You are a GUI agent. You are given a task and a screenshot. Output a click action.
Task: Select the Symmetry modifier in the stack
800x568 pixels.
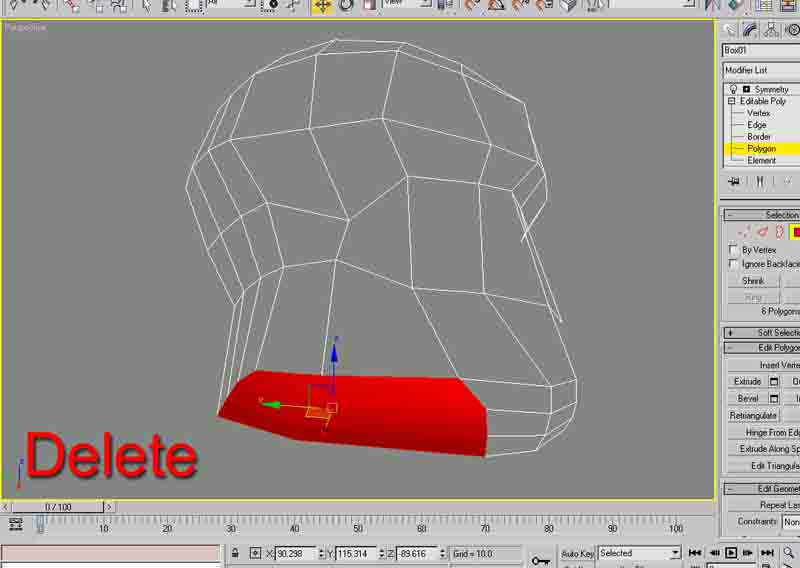(x=771, y=89)
